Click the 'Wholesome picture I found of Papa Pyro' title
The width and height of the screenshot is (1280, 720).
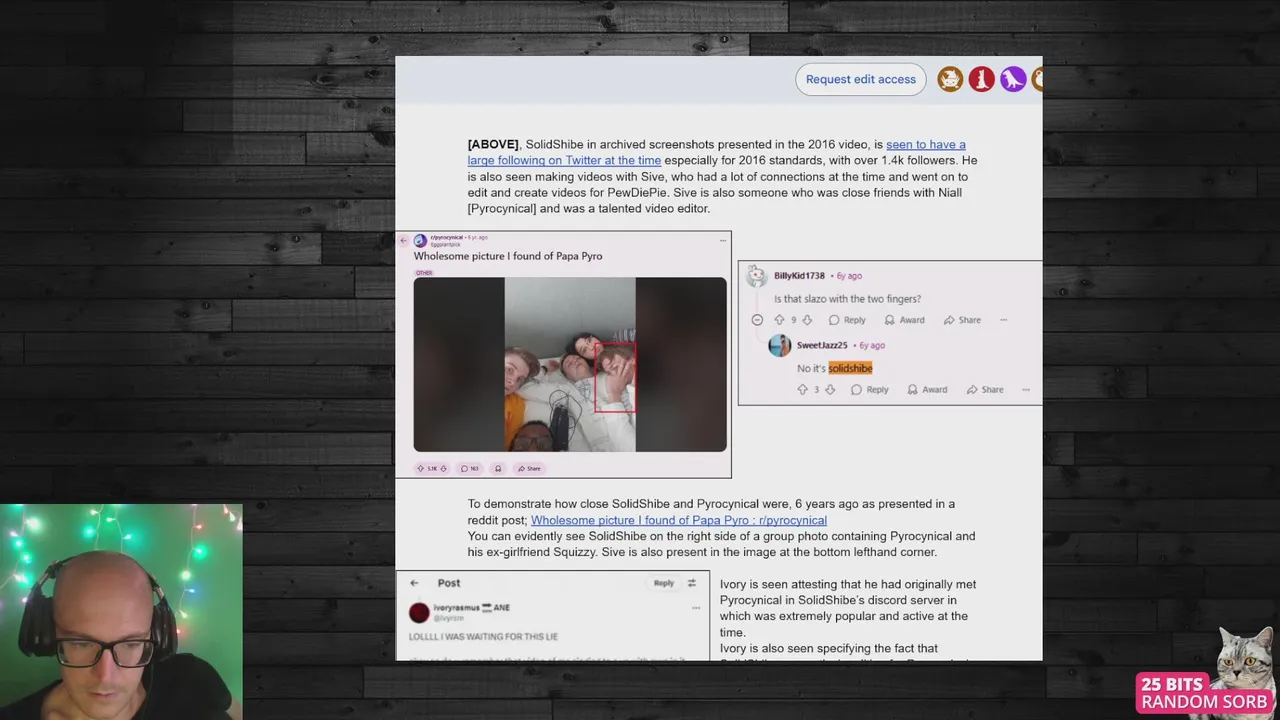(508, 256)
